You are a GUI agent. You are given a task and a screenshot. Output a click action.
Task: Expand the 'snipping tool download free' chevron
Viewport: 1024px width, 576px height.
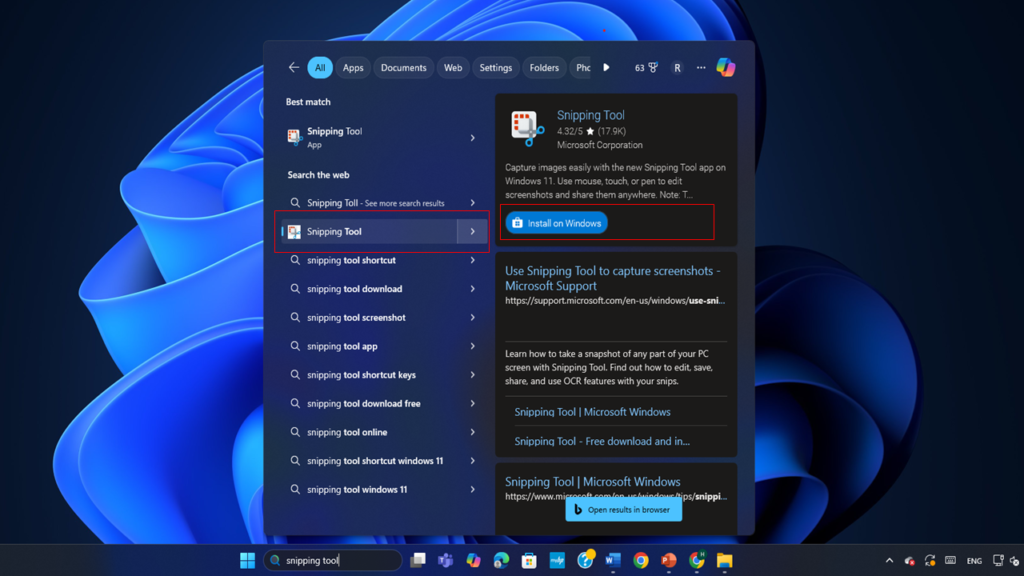(473, 404)
